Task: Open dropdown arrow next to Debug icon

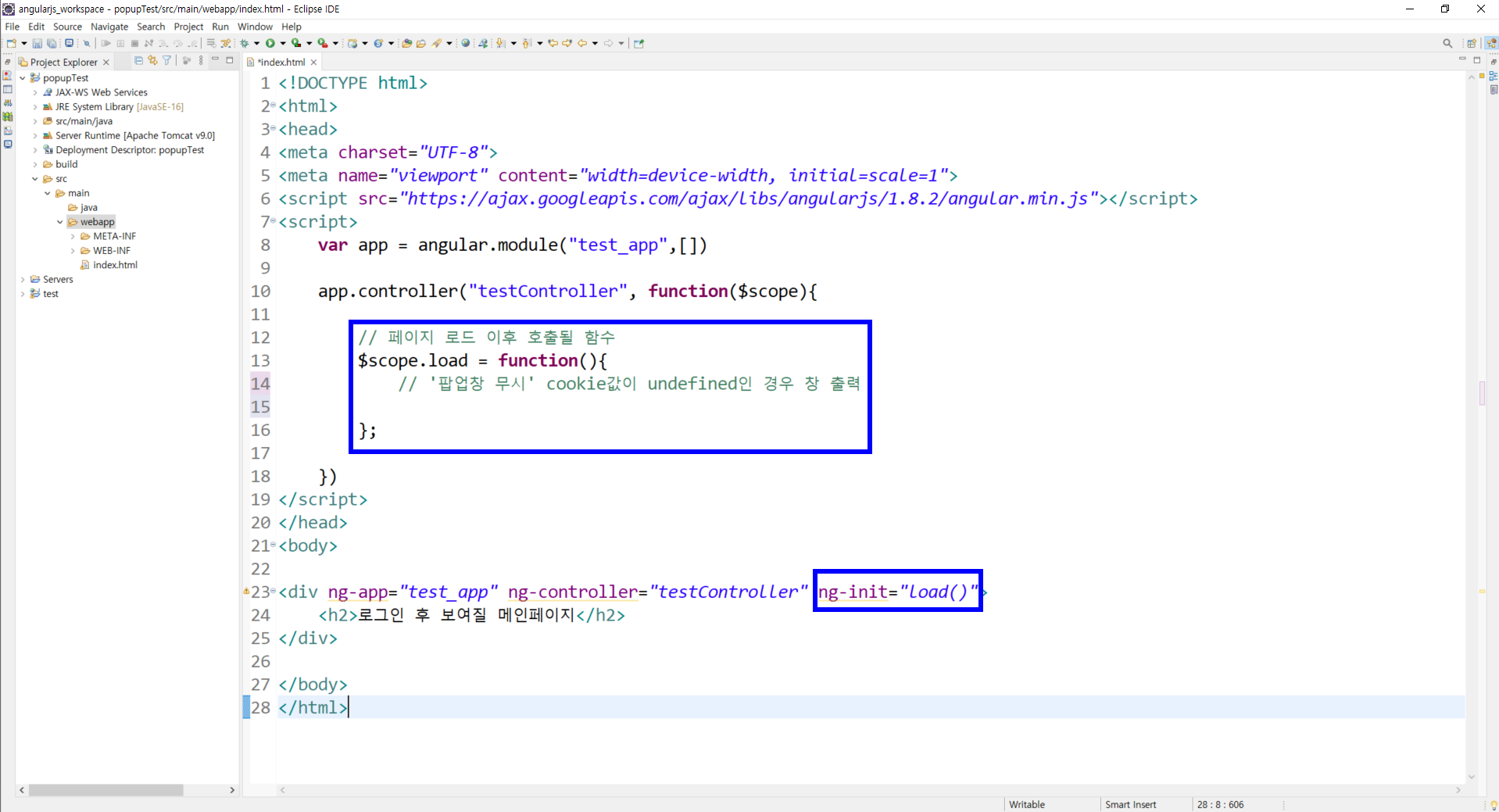Action: coord(256,43)
